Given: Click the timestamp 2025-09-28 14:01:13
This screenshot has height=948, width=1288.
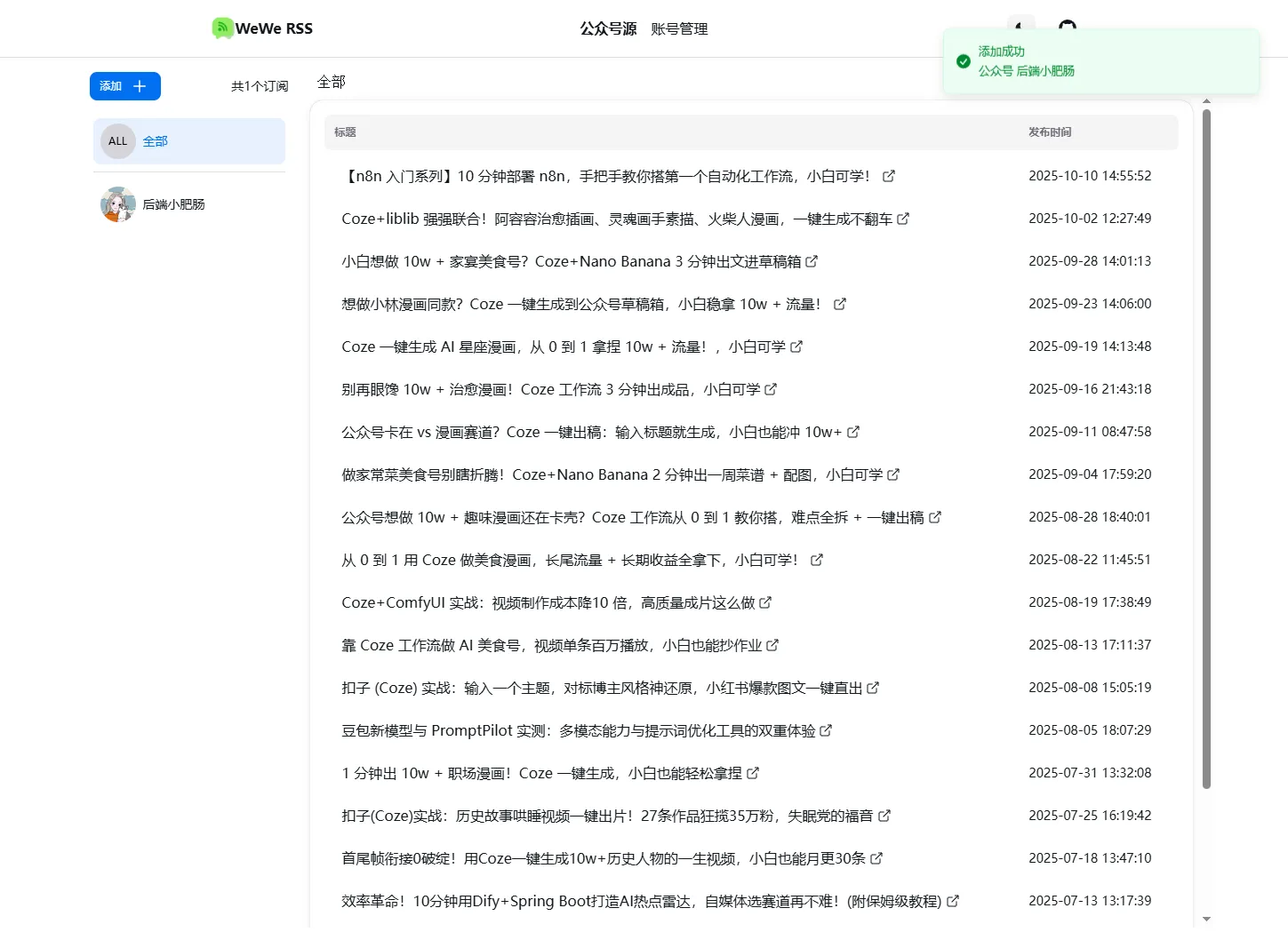Looking at the screenshot, I should tap(1090, 261).
